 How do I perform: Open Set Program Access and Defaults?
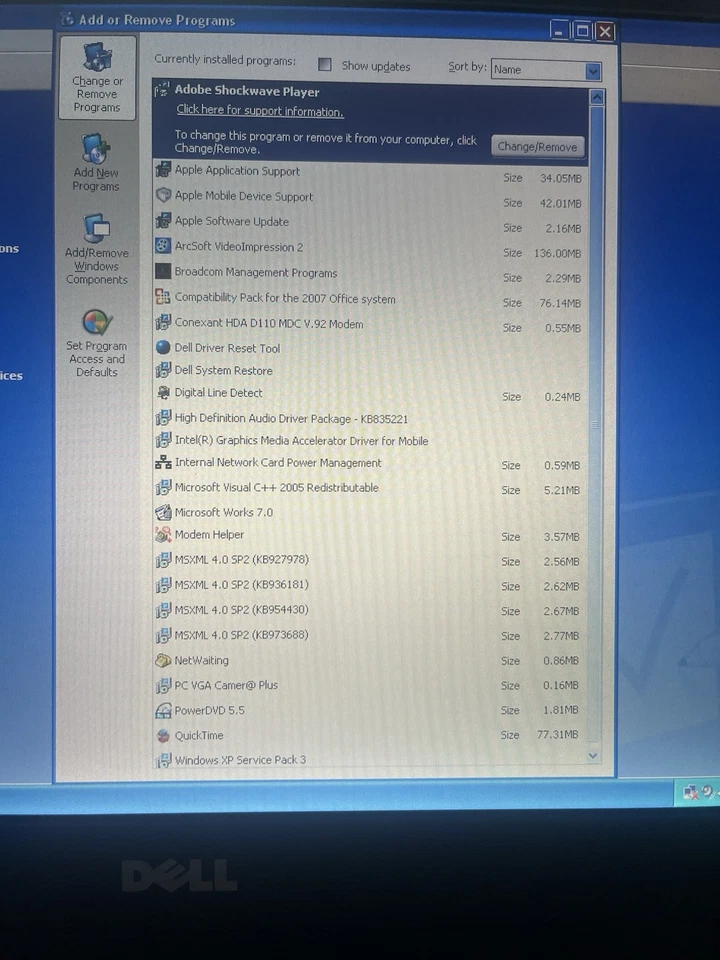[x=97, y=343]
